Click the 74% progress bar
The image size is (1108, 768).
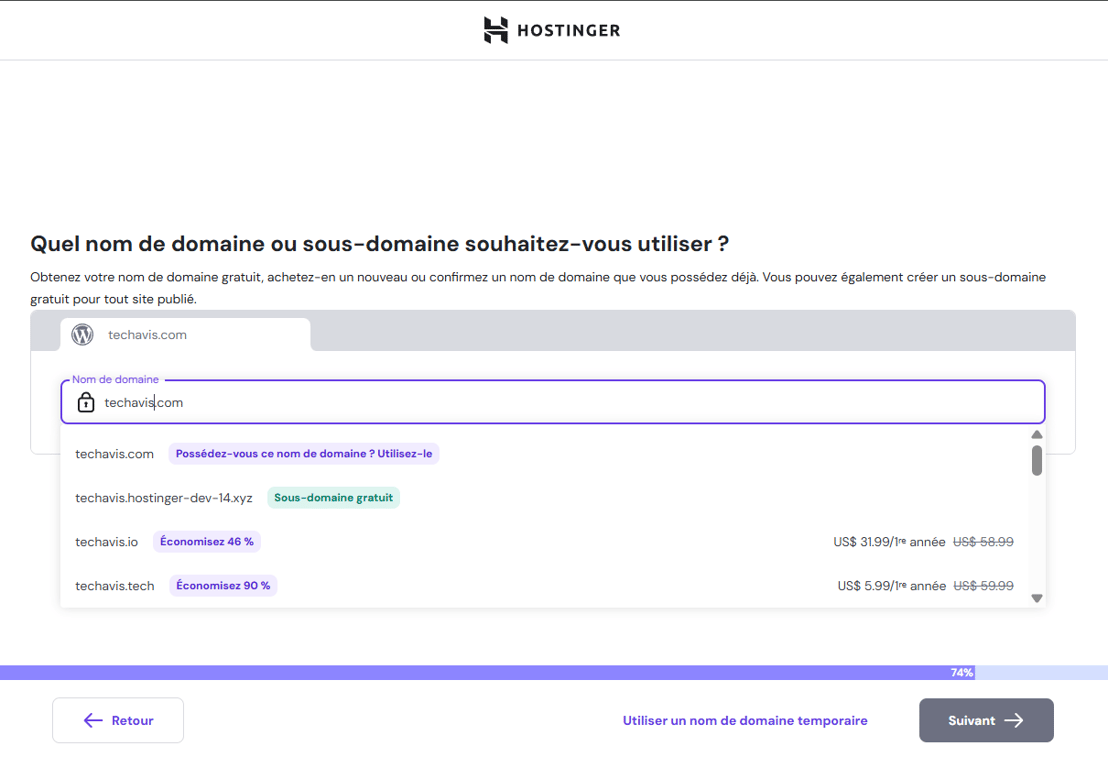960,672
